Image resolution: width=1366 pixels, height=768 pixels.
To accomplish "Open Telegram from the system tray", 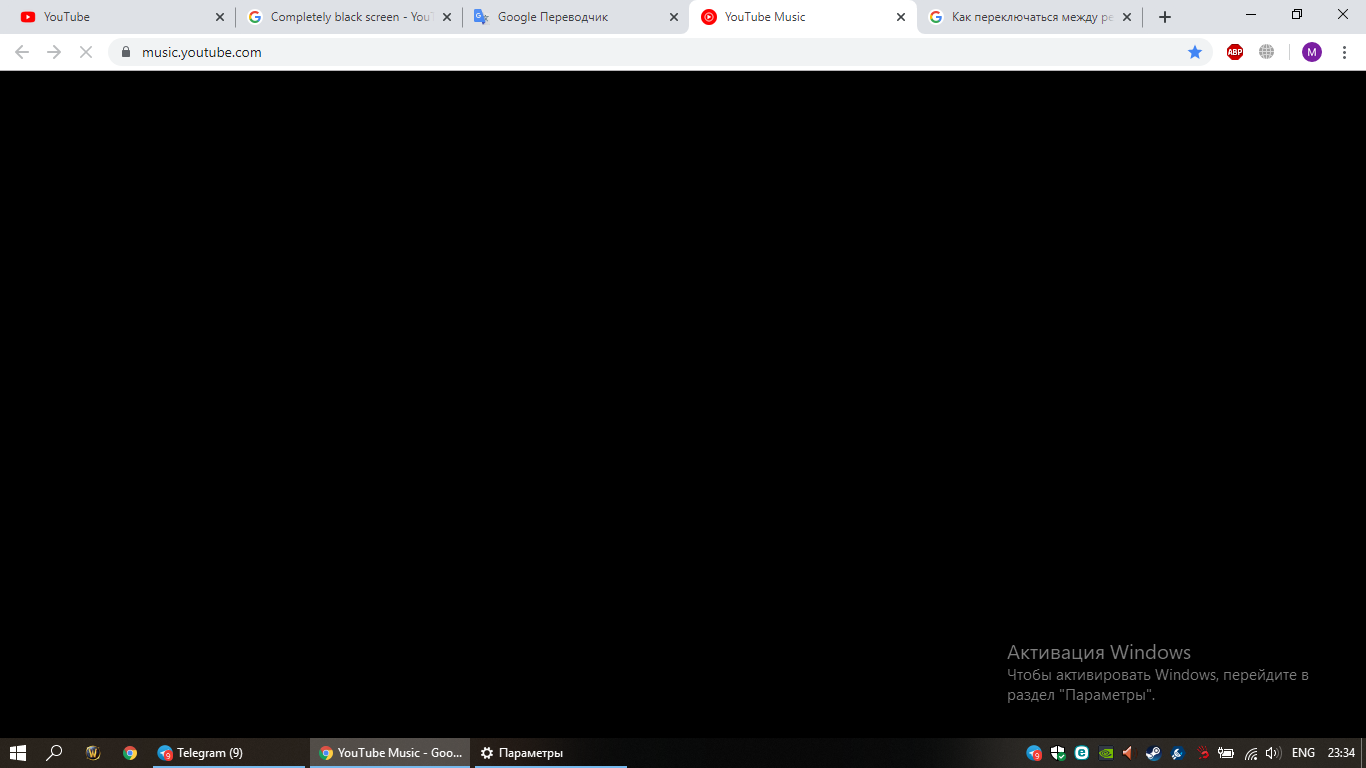I will (1033, 753).
